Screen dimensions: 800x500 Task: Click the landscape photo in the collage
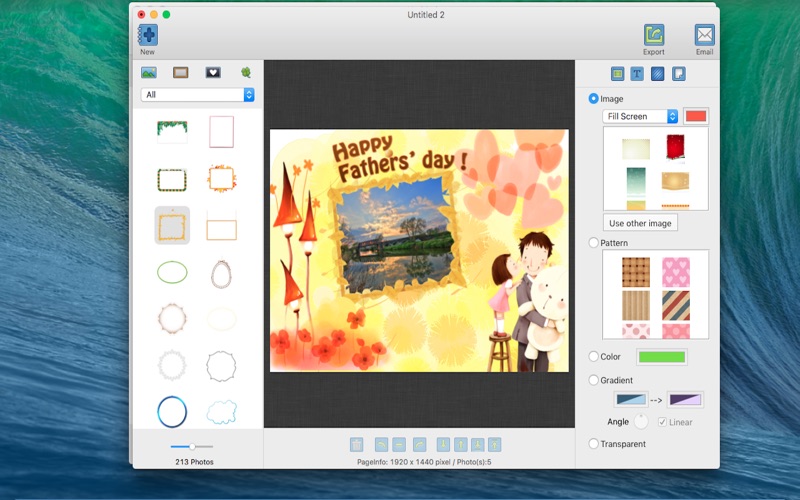tap(396, 236)
